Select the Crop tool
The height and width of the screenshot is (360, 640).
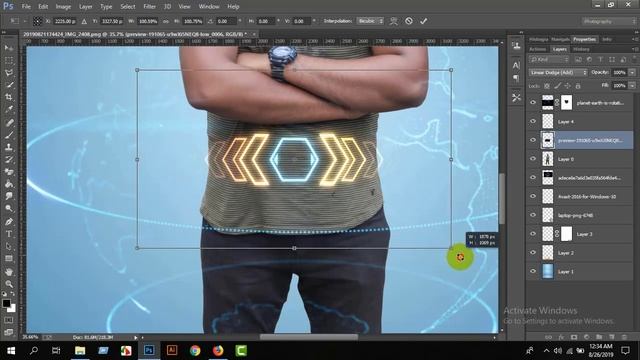(9, 97)
